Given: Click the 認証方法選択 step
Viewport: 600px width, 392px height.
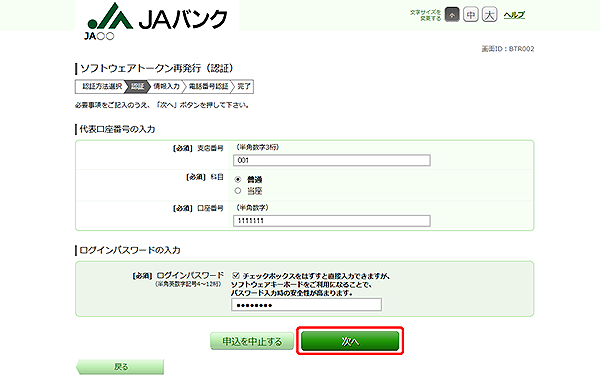Looking at the screenshot, I should click(102, 87).
